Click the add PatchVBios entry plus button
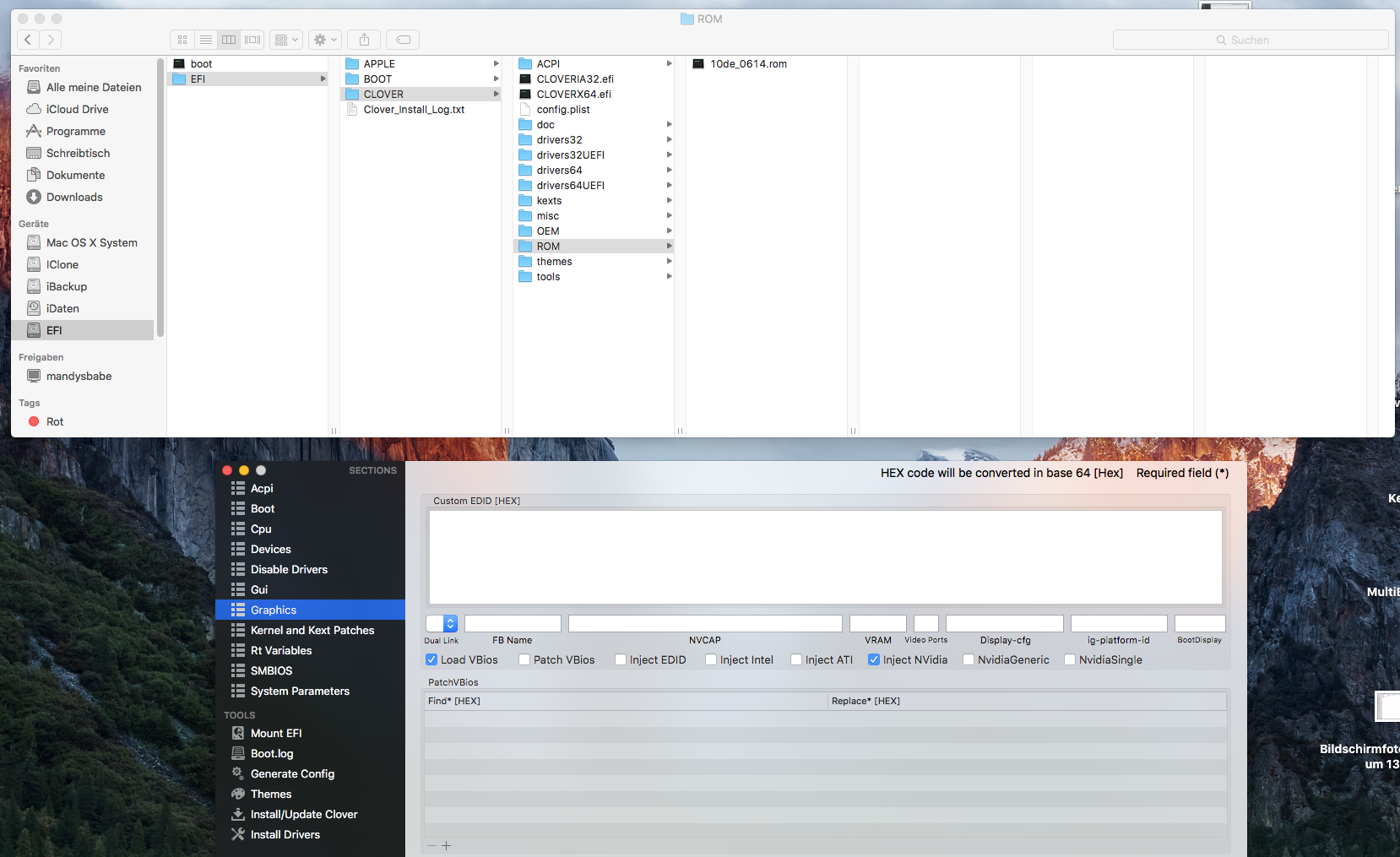The height and width of the screenshot is (857, 1400). click(447, 845)
